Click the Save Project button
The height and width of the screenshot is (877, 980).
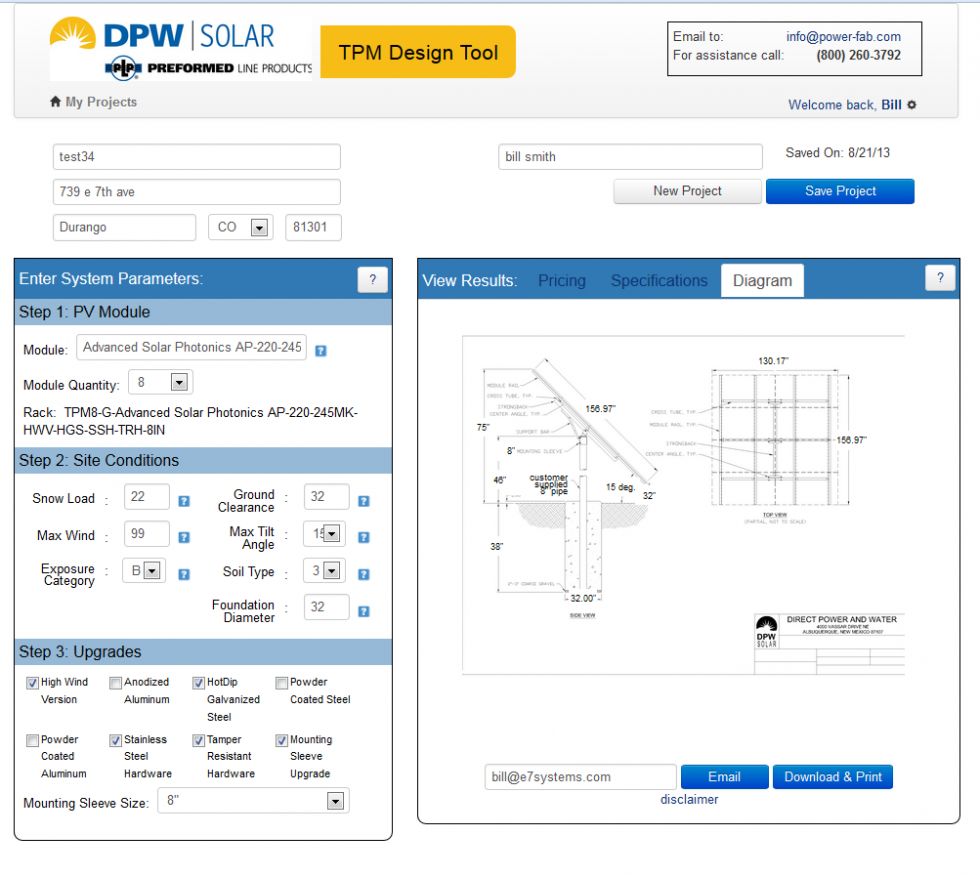coord(839,191)
